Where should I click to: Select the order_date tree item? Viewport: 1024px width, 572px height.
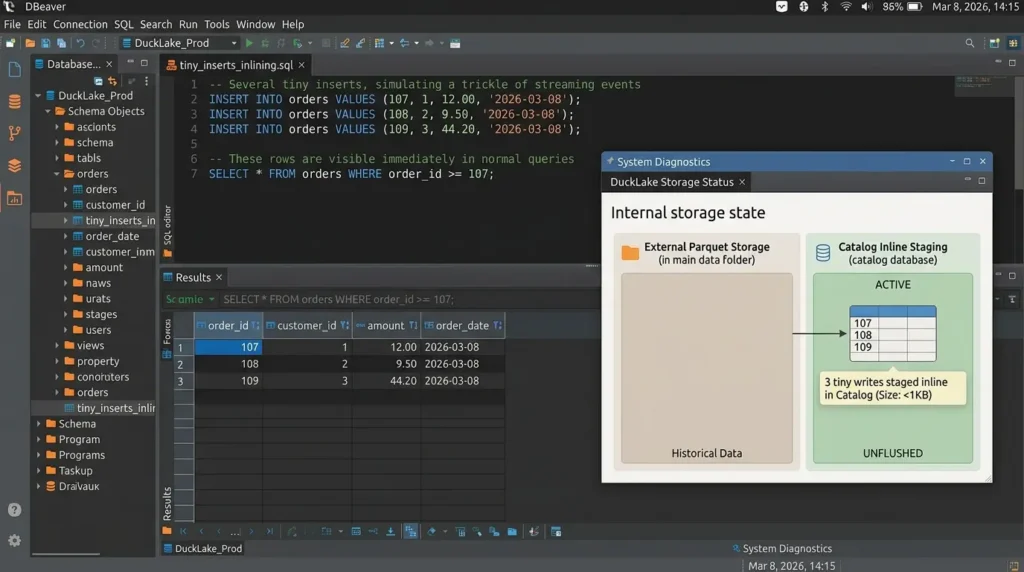coord(112,236)
